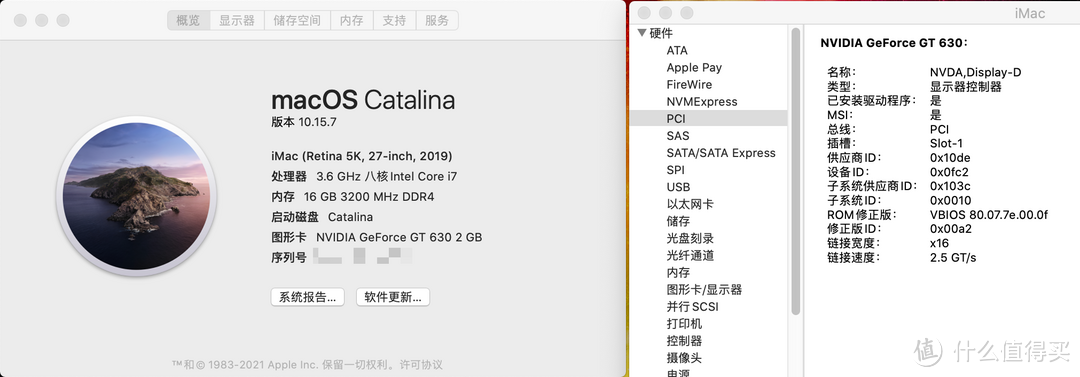Select 以太网卡 in the sidebar
Viewport: 1080px width, 377px height.
[x=690, y=204]
